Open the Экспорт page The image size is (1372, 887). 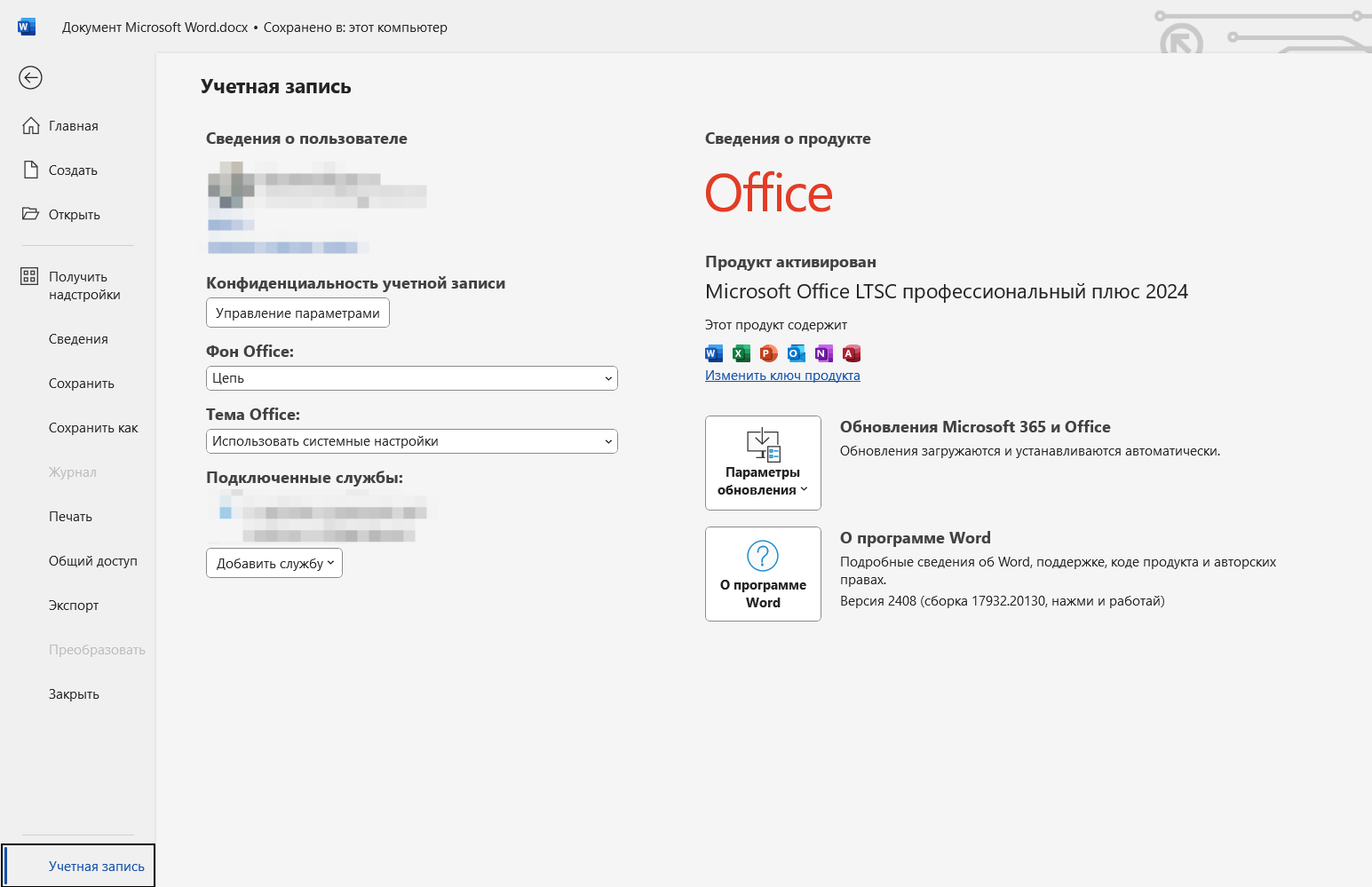tap(78, 606)
